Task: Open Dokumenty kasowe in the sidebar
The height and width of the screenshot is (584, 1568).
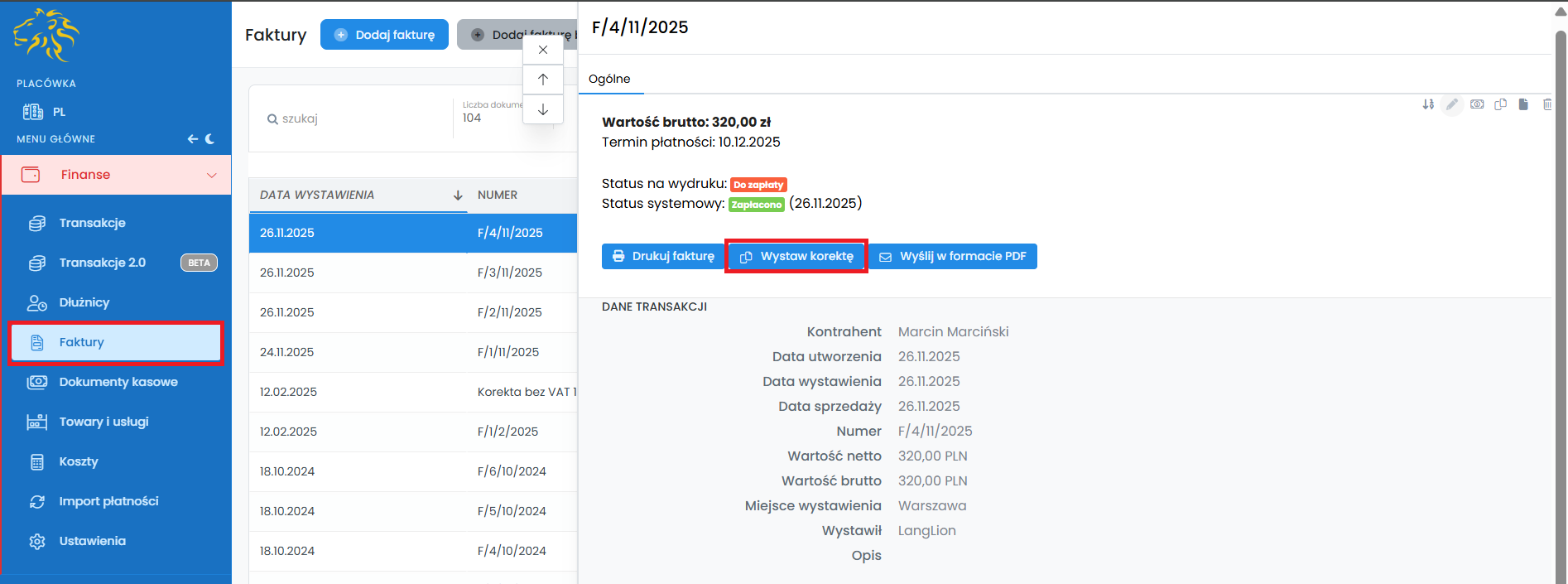Action: tap(118, 382)
